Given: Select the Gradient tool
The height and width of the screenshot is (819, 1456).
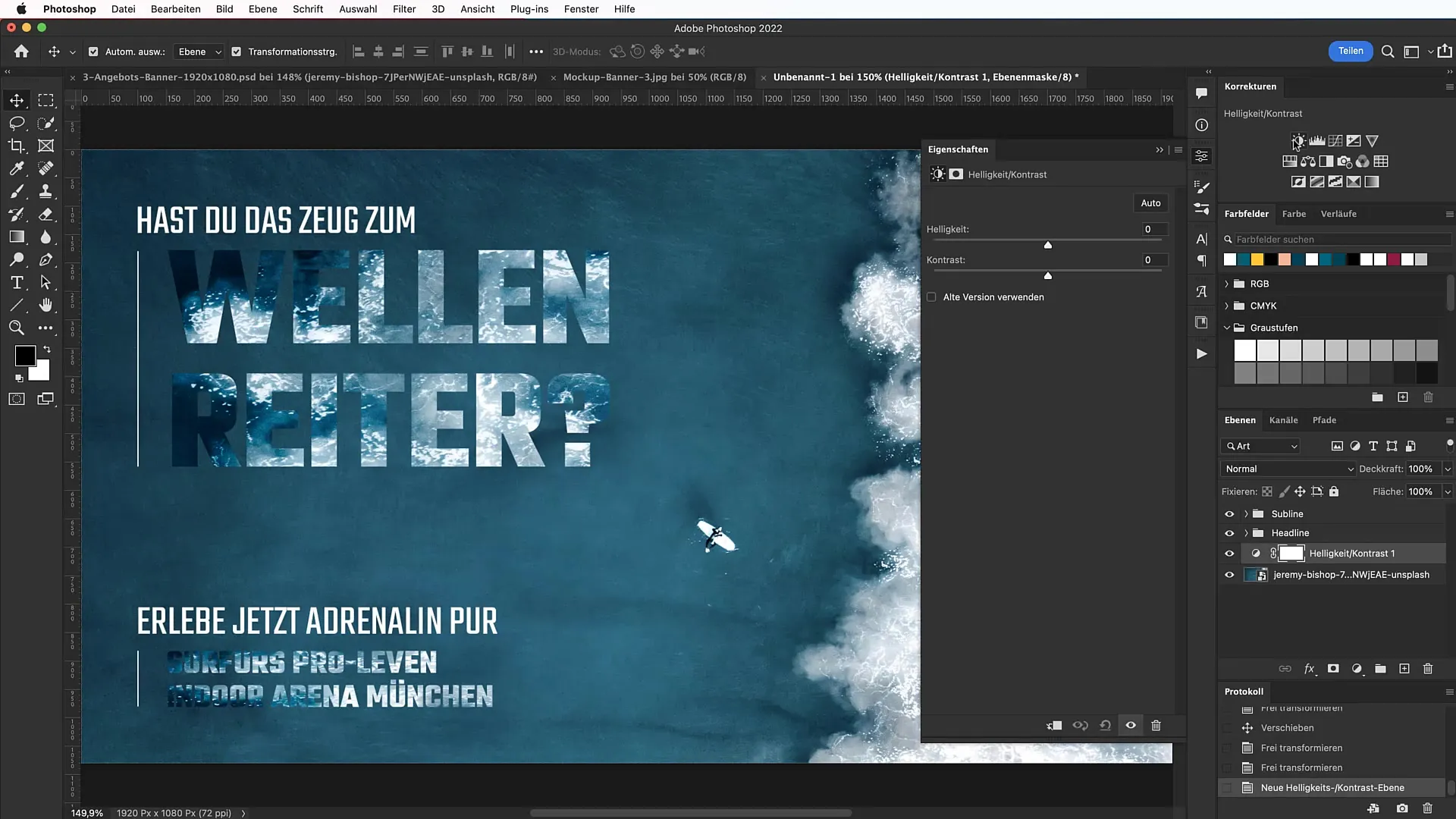Looking at the screenshot, I should (x=17, y=237).
